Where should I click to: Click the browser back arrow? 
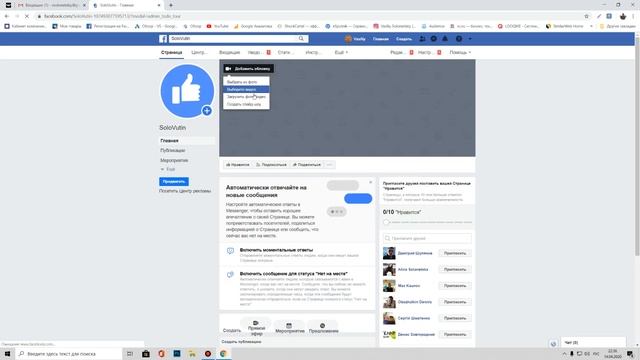tap(7, 16)
